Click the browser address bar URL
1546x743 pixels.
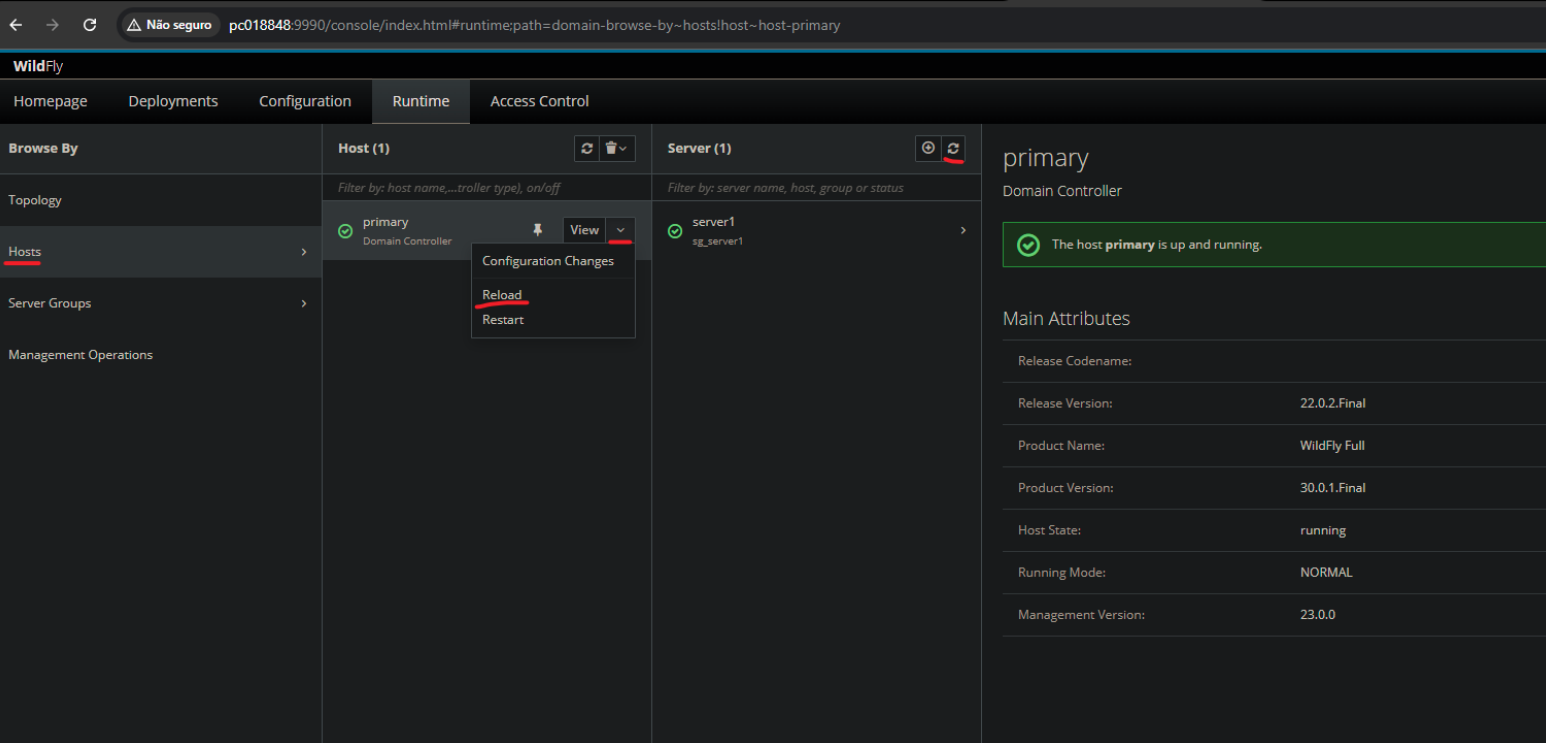[x=534, y=25]
